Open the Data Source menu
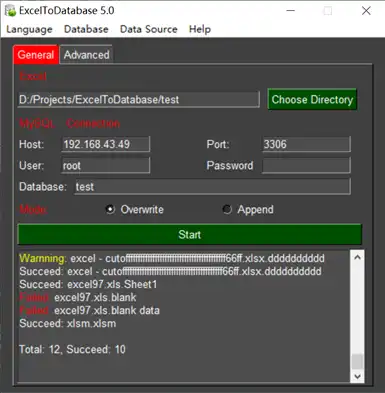Viewport: 385px width, 393px height. [148, 29]
